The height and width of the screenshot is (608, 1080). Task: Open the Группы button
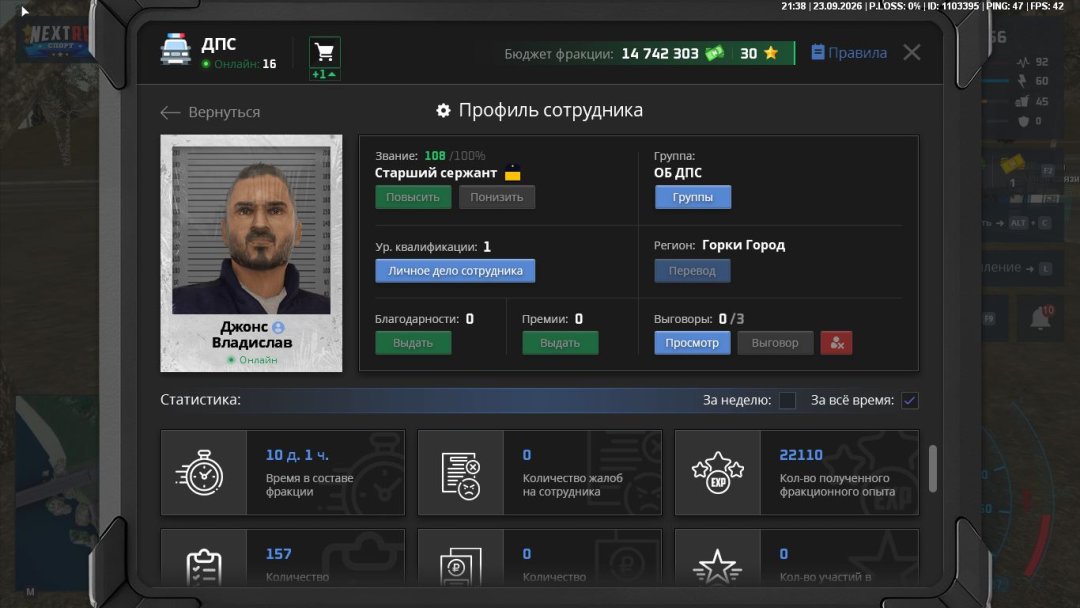tap(692, 197)
